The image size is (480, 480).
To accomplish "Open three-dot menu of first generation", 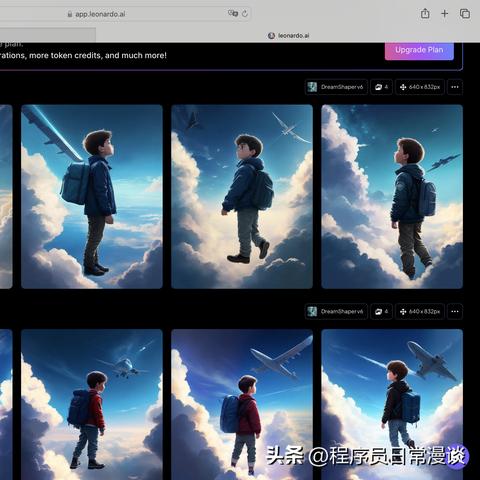I will click(x=455, y=87).
